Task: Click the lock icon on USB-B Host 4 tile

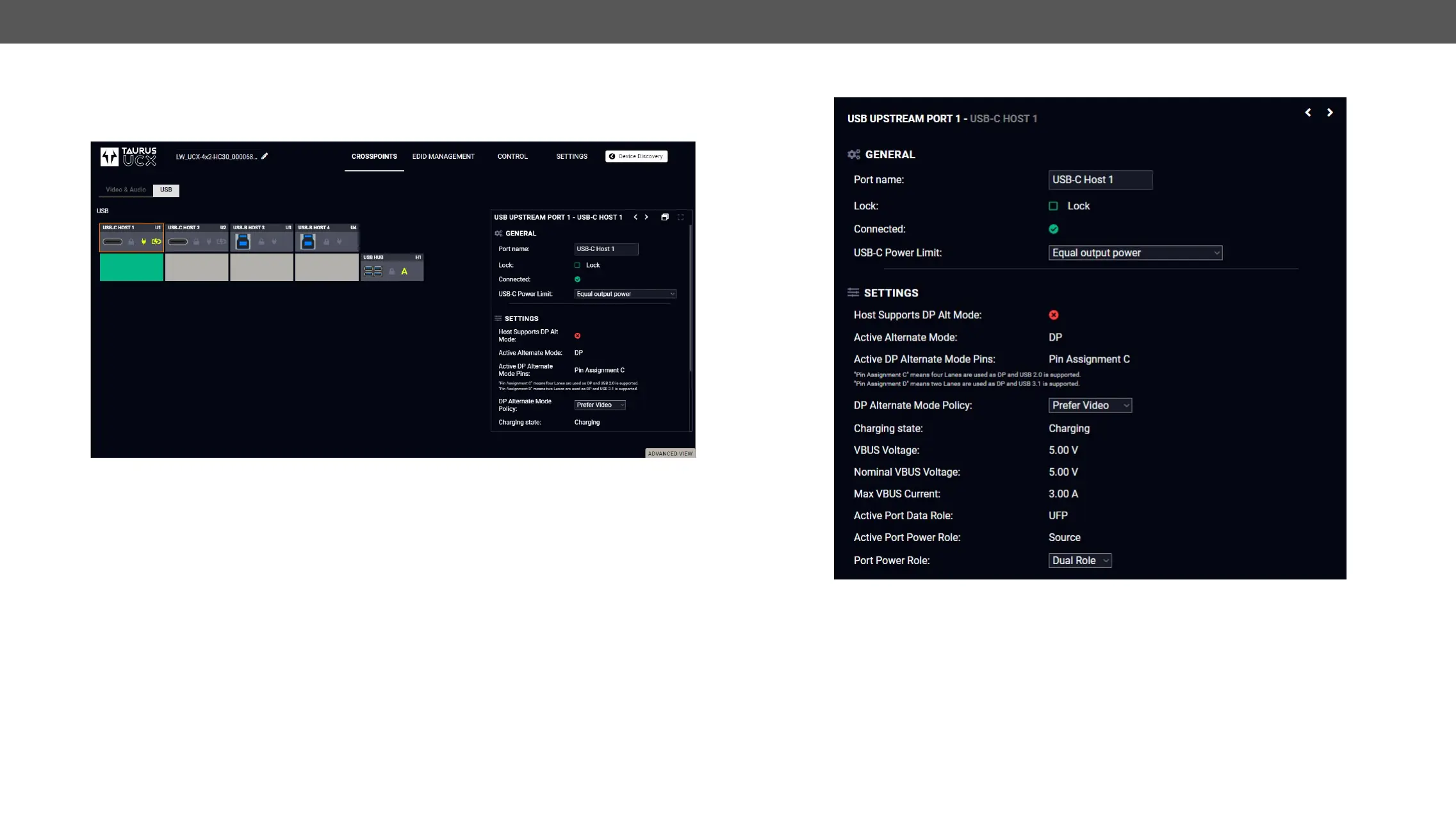Action: [x=327, y=242]
